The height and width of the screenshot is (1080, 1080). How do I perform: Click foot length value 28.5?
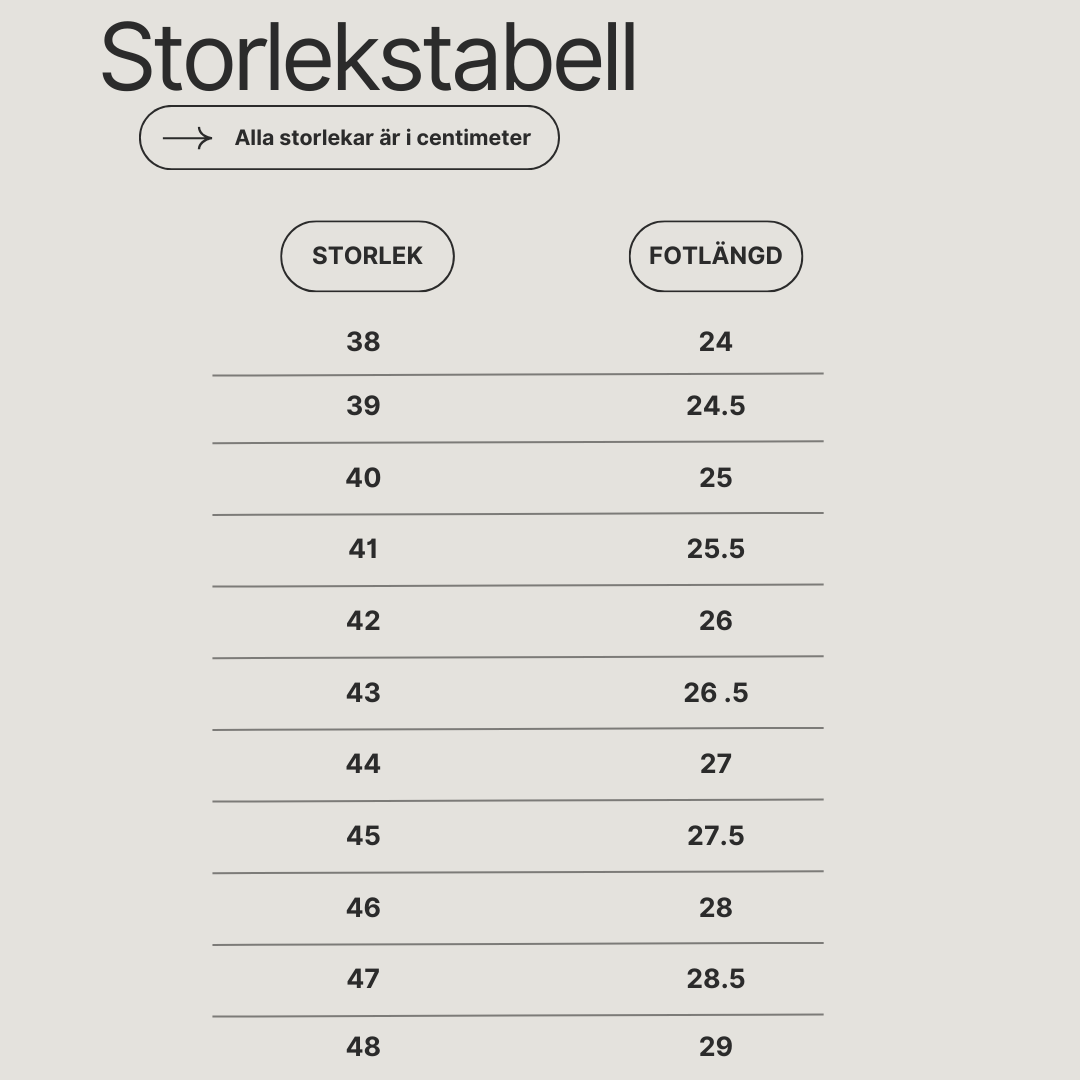pyautogui.click(x=716, y=979)
